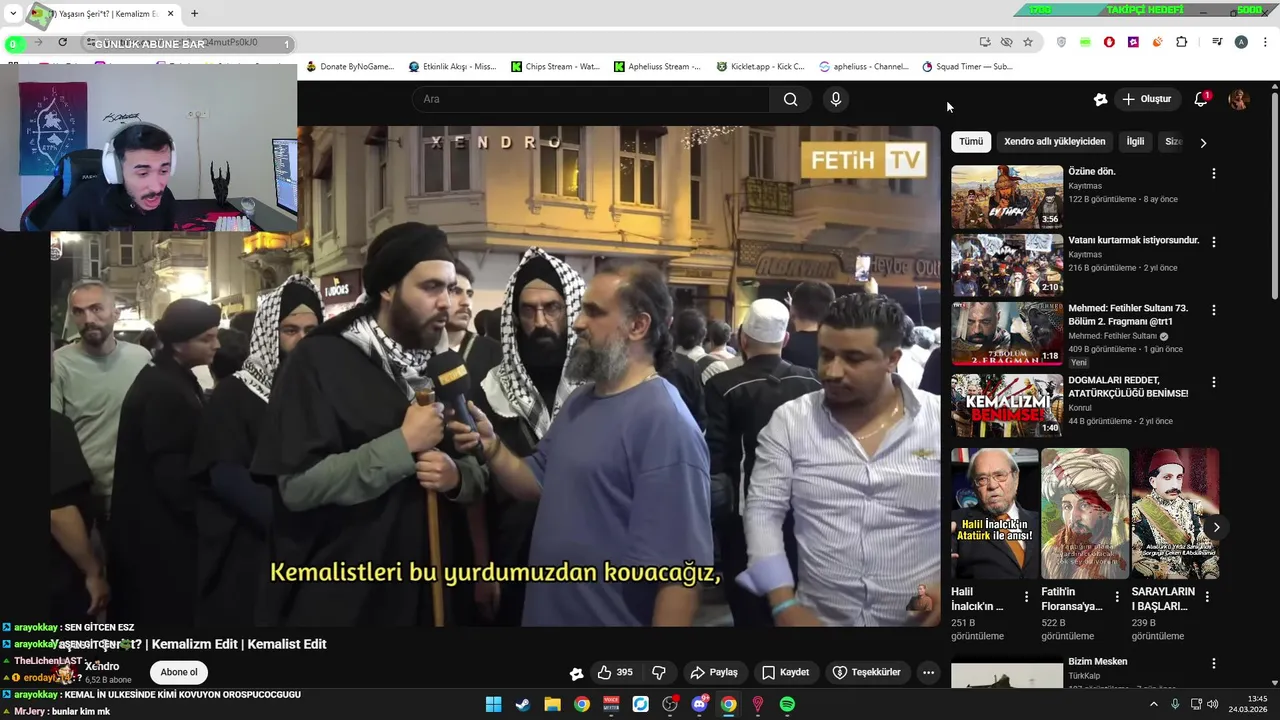Click the purple square extension icon

(1133, 42)
